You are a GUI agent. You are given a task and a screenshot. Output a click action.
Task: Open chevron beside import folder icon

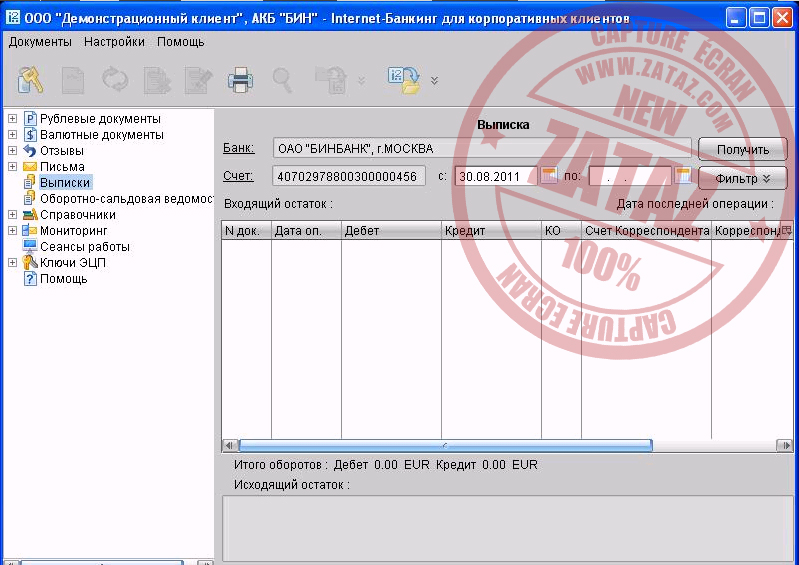[434, 80]
